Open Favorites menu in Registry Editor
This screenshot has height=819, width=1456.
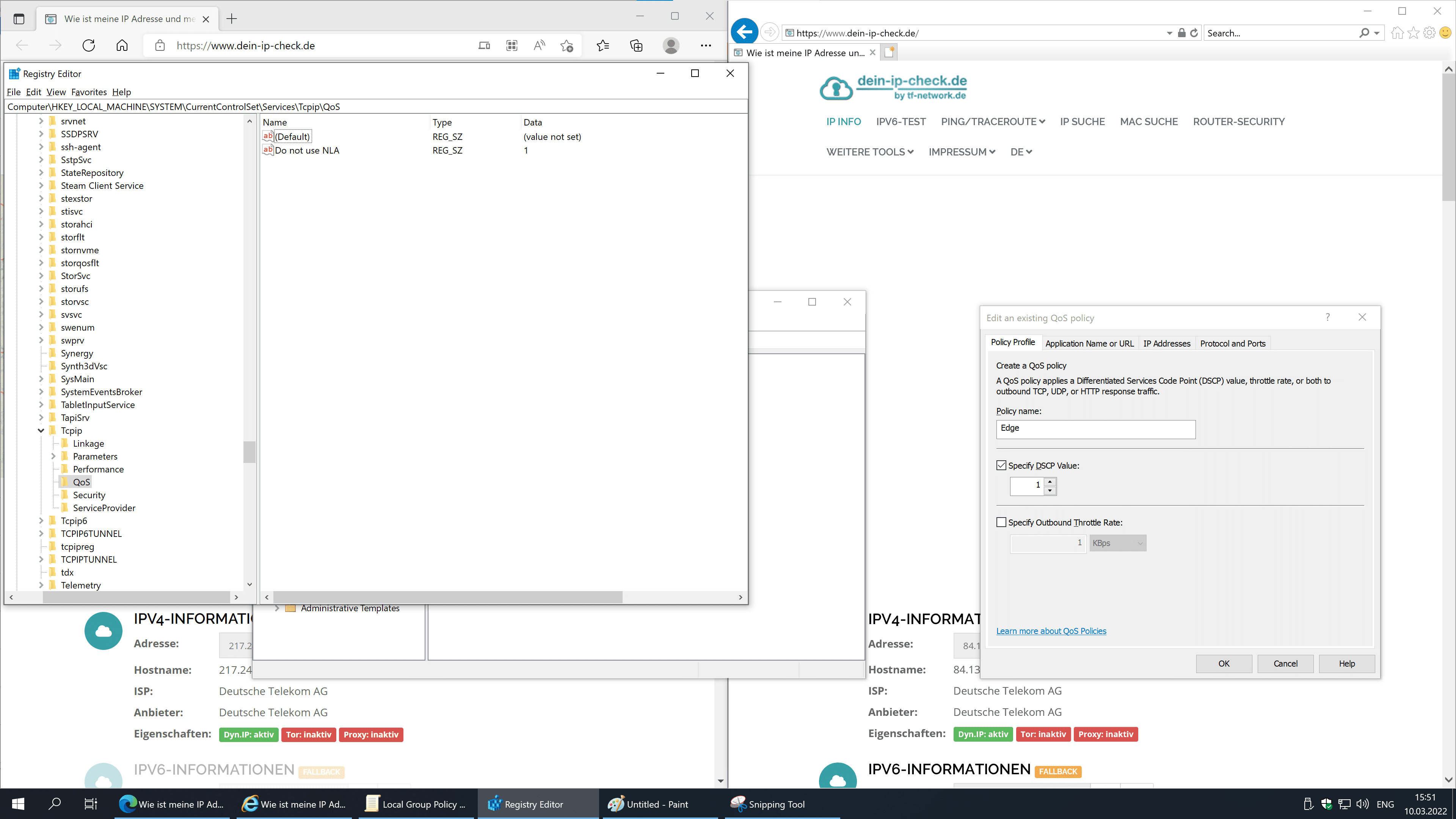point(89,92)
